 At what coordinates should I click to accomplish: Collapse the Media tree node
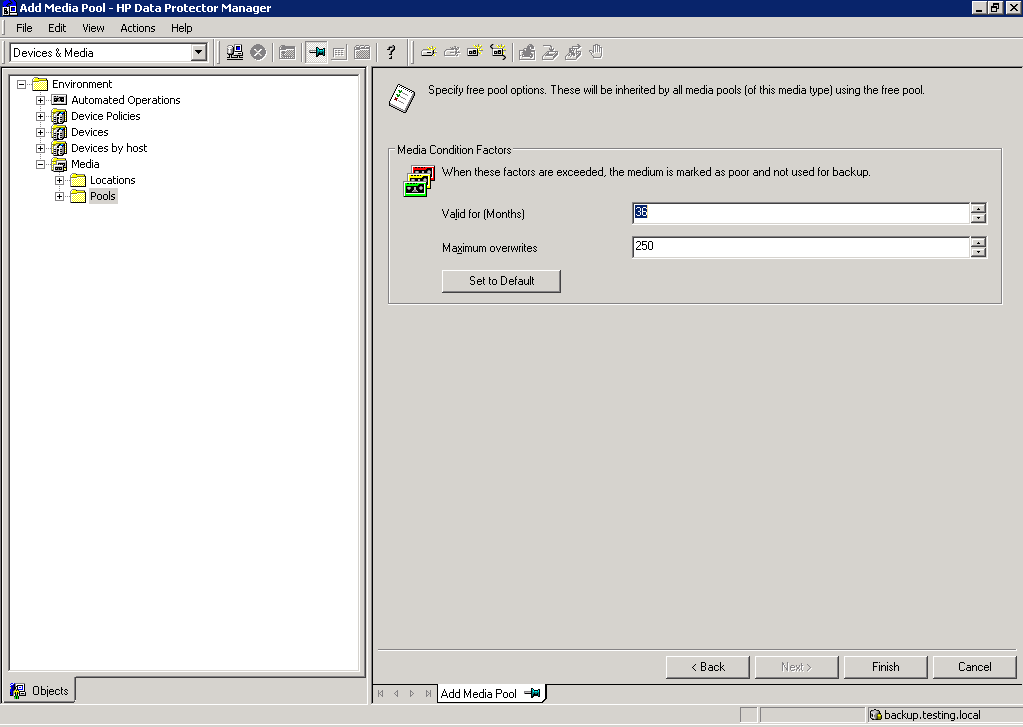[x=41, y=164]
